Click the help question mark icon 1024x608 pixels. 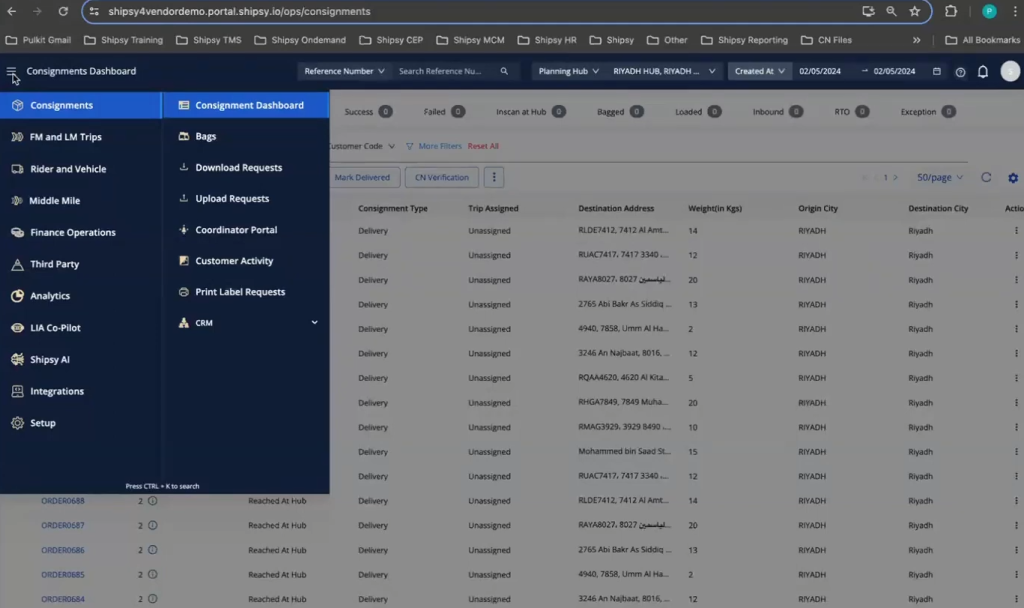coord(960,72)
